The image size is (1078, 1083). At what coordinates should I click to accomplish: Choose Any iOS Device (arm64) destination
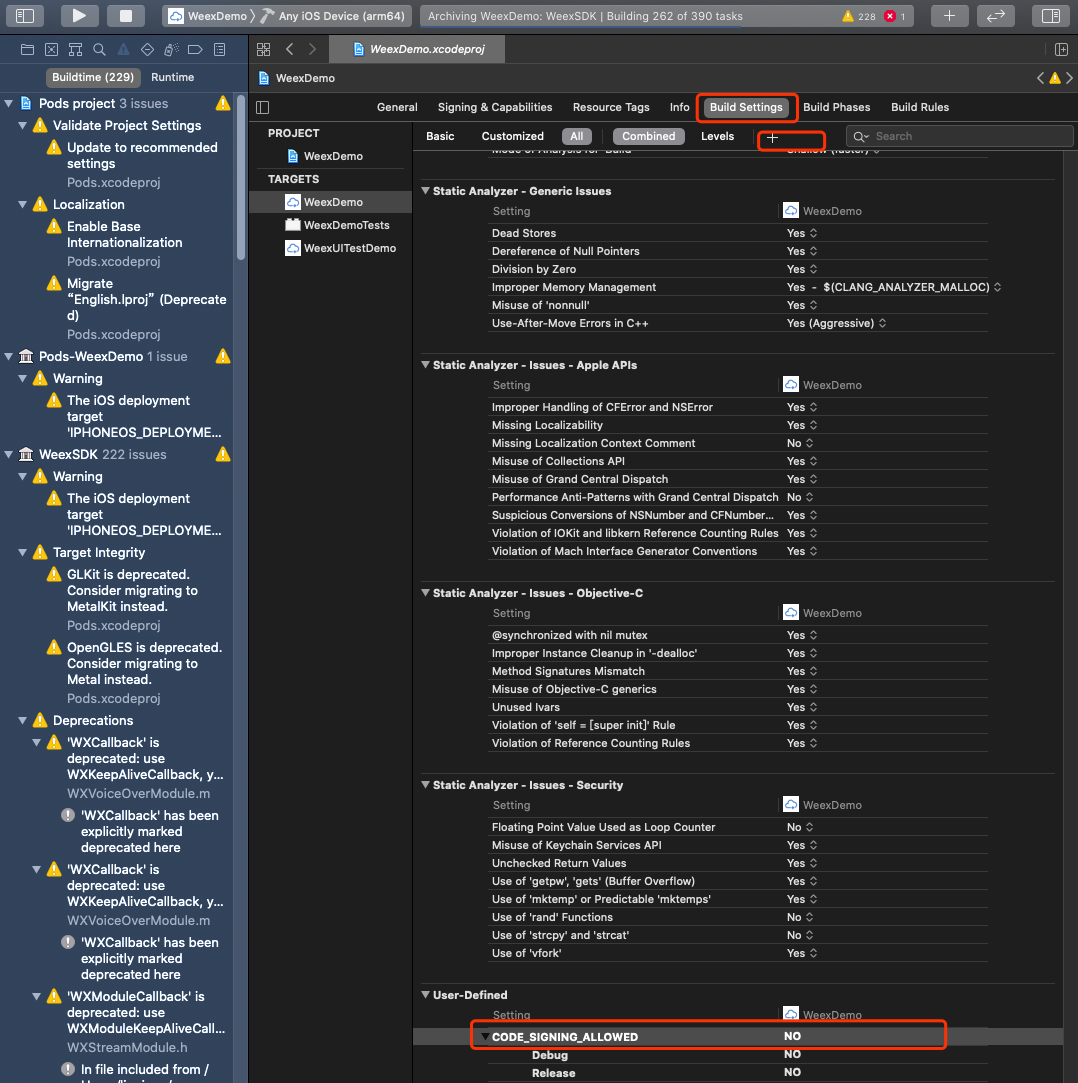333,16
